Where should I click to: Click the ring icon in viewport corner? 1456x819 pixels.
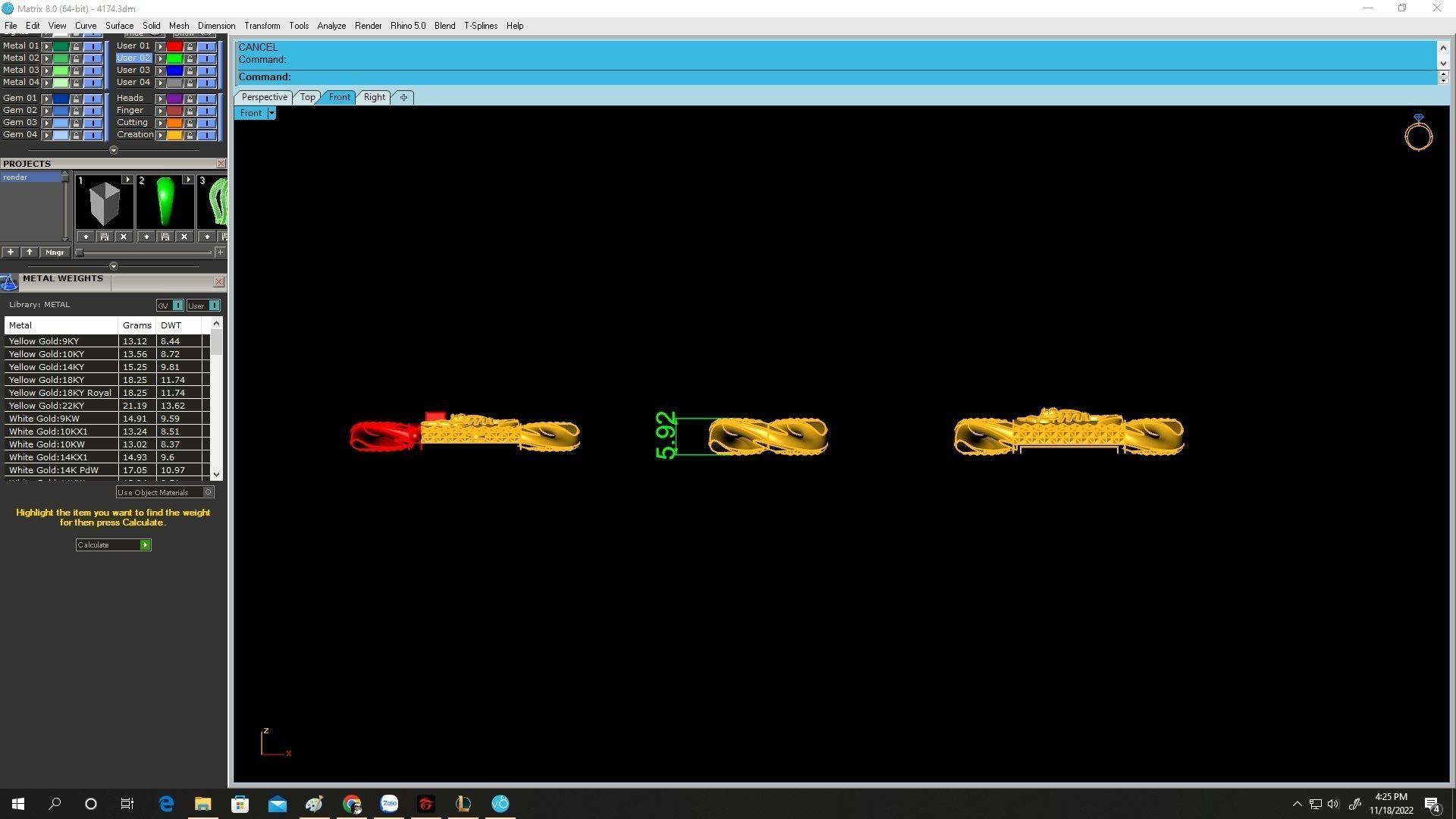pyautogui.click(x=1418, y=133)
